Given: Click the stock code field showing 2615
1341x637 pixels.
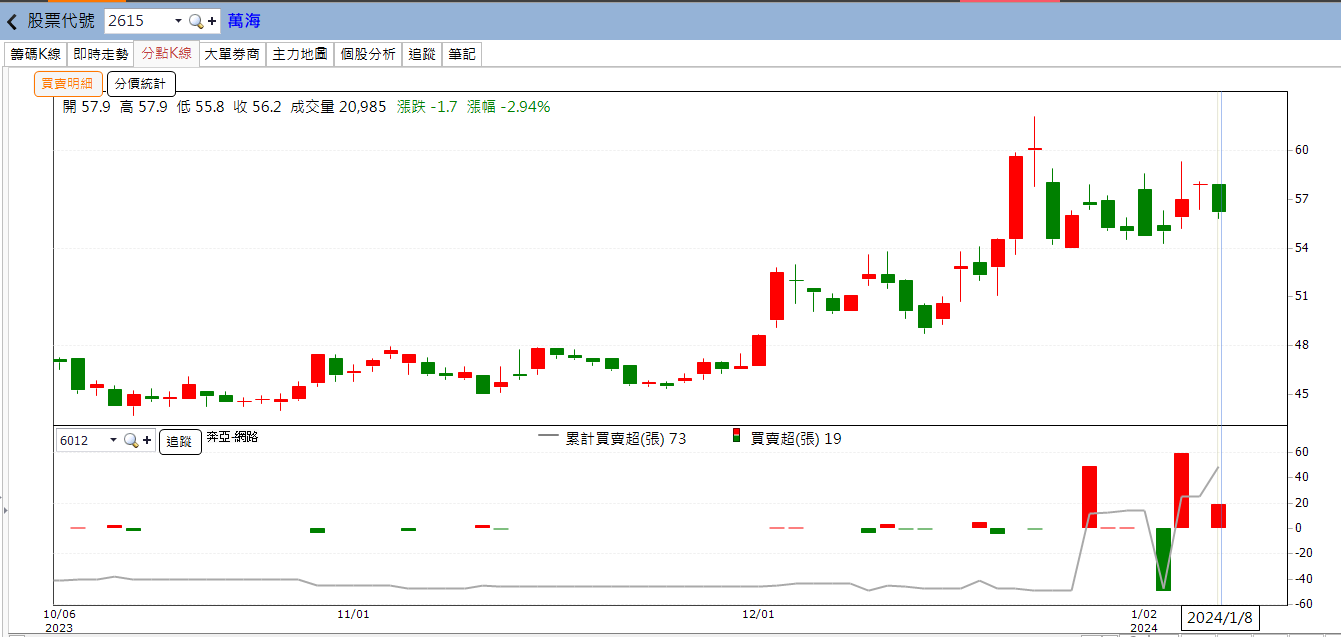Looking at the screenshot, I should click(x=137, y=21).
